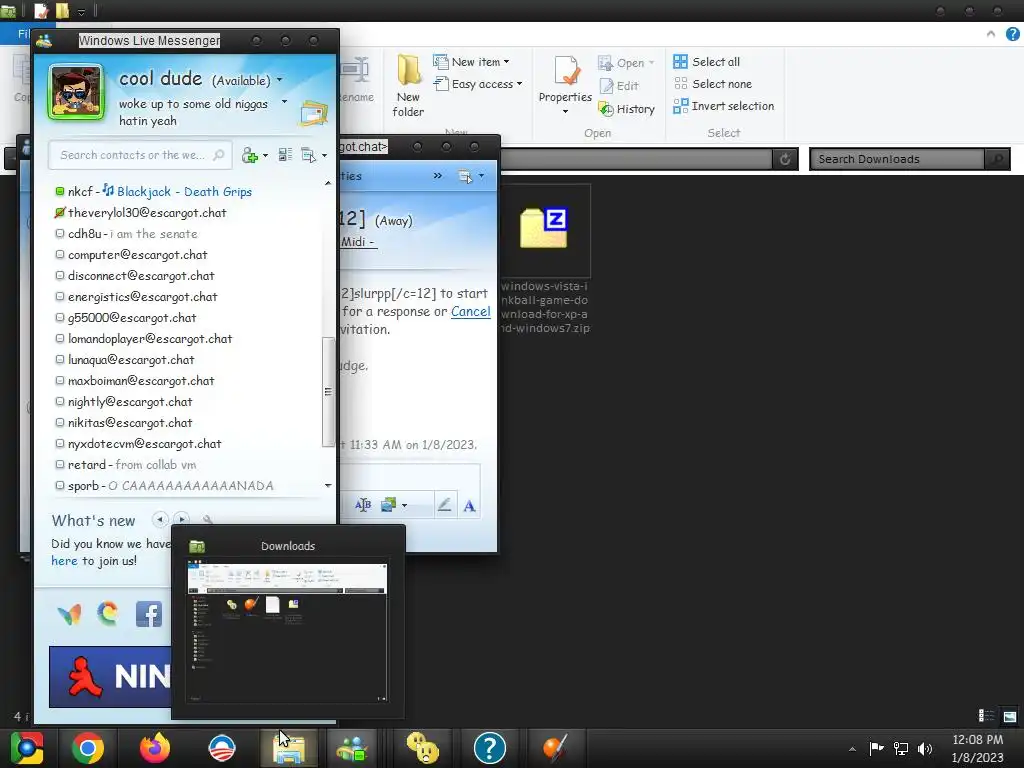Click the Search Downloads field in Explorer
1024x768 pixels.
click(x=898, y=159)
